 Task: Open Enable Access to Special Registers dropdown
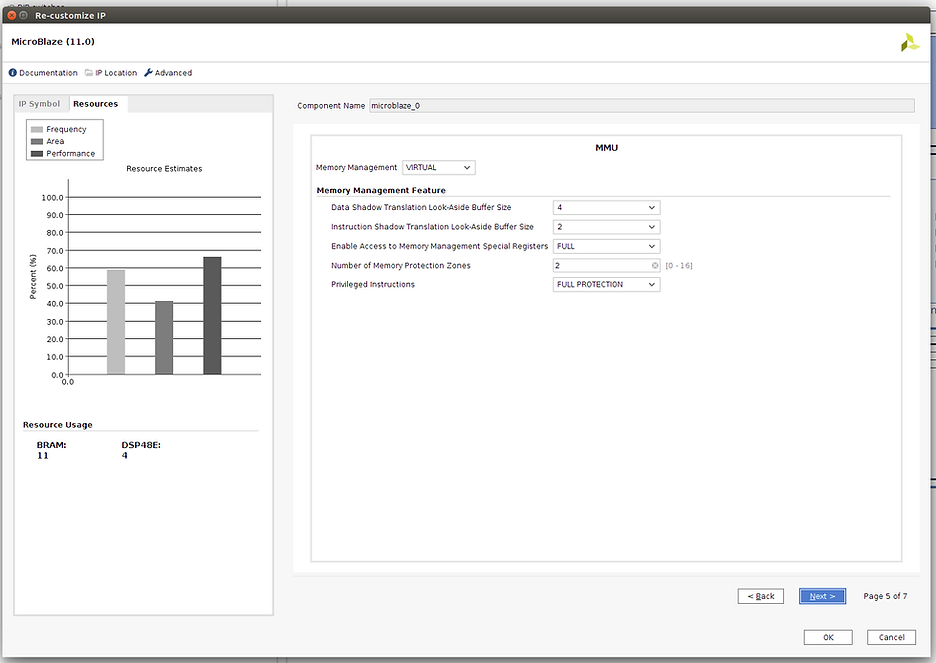pyautogui.click(x=606, y=246)
